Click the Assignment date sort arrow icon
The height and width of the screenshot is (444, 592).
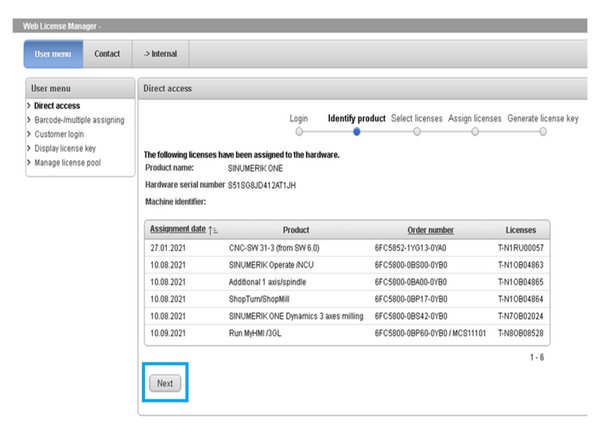[x=213, y=230]
